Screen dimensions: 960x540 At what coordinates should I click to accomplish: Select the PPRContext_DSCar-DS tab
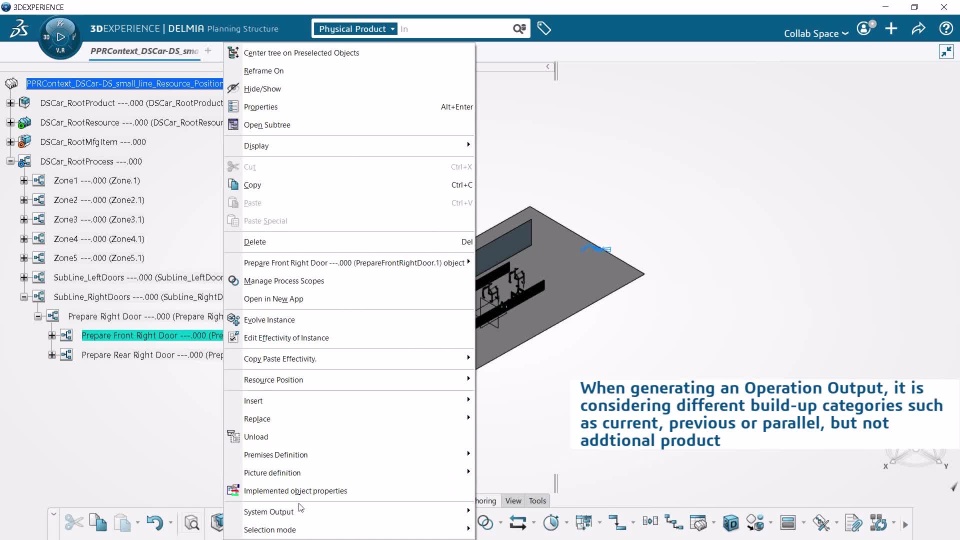[144, 51]
